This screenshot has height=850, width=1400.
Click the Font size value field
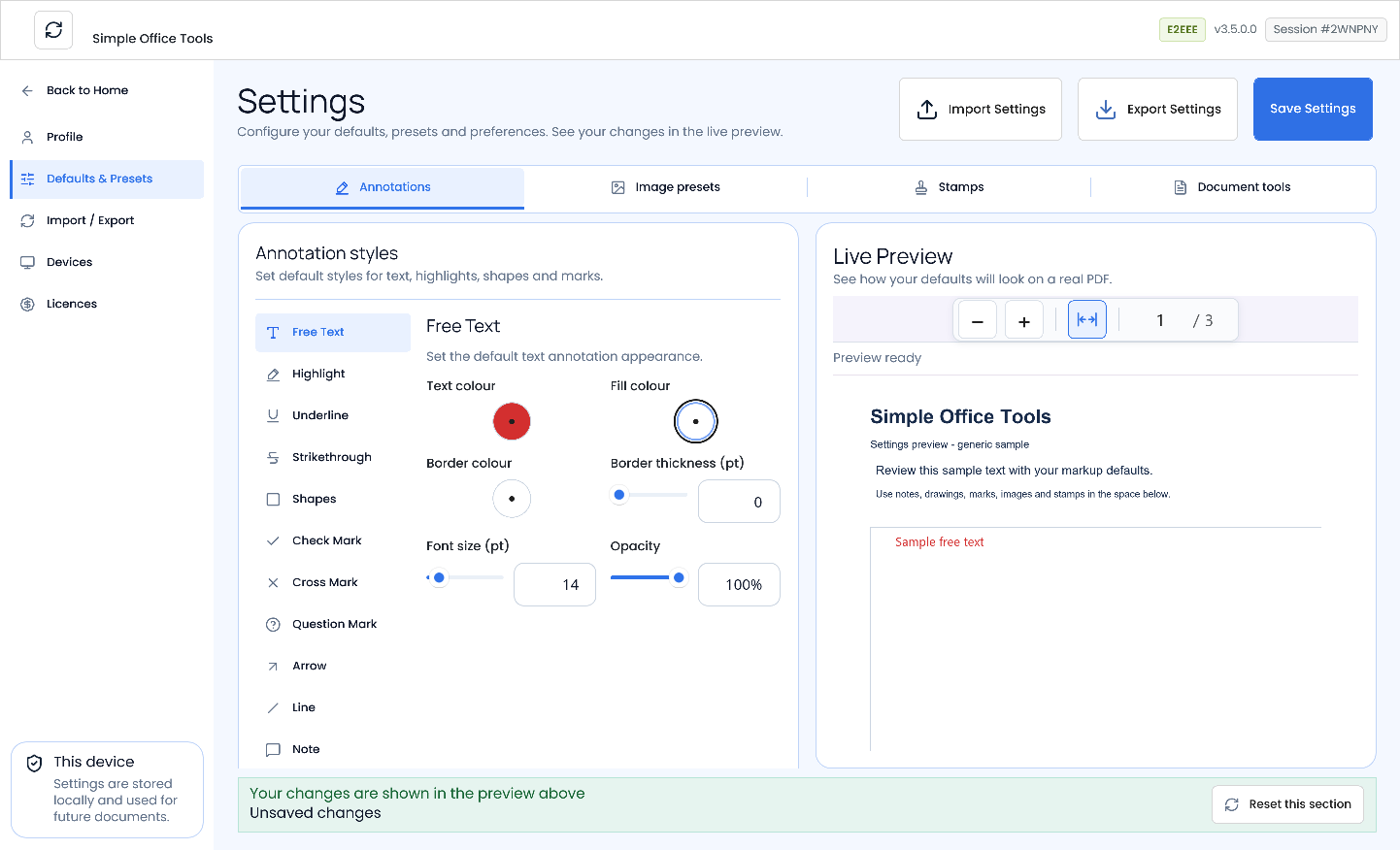(554, 584)
